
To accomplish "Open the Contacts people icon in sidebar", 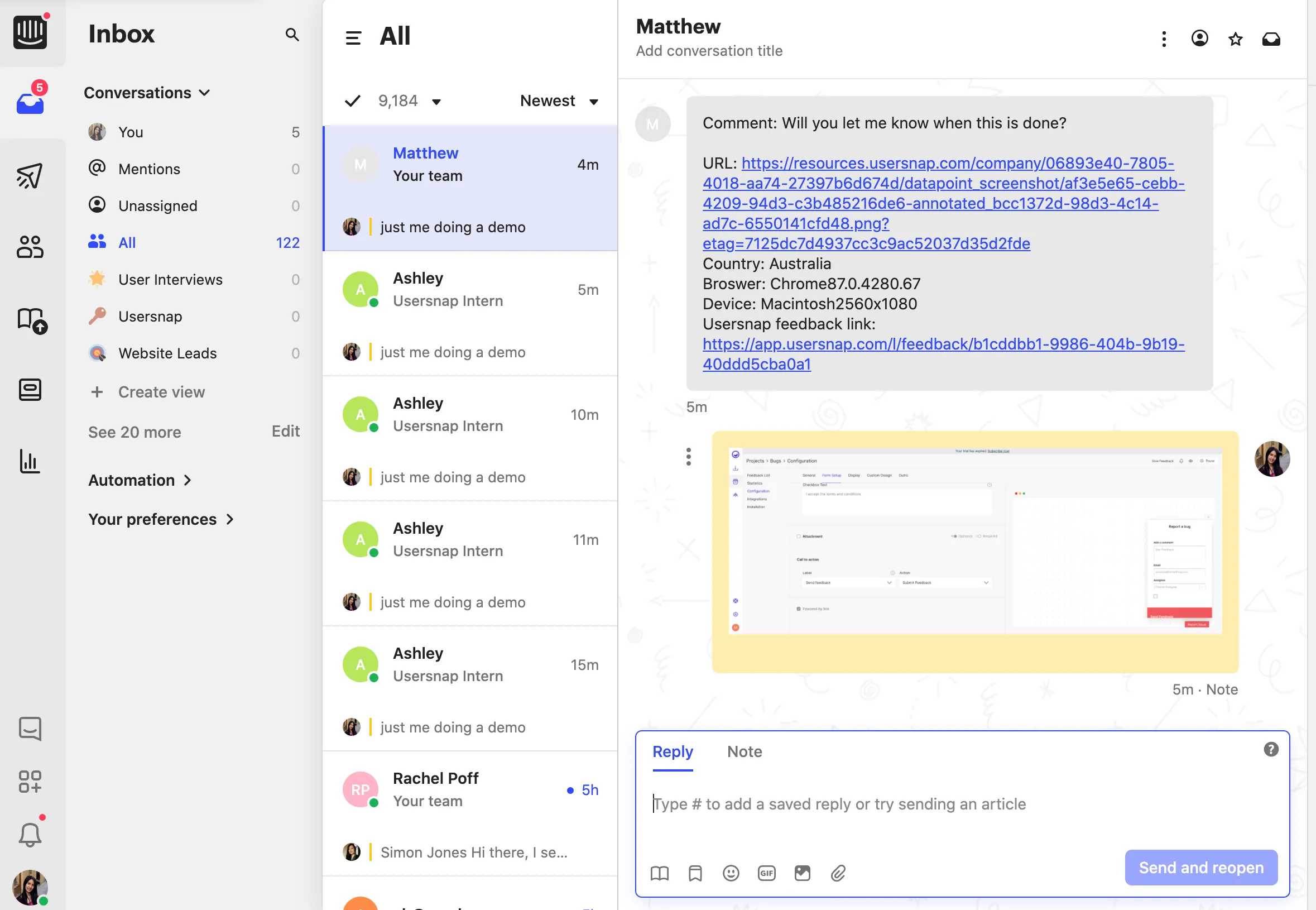I will (30, 247).
